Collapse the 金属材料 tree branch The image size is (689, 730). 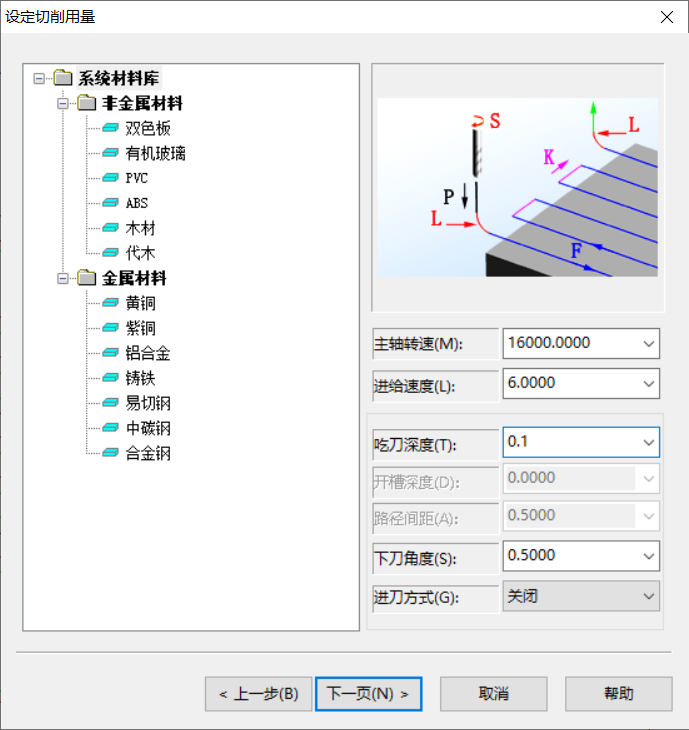[x=63, y=278]
